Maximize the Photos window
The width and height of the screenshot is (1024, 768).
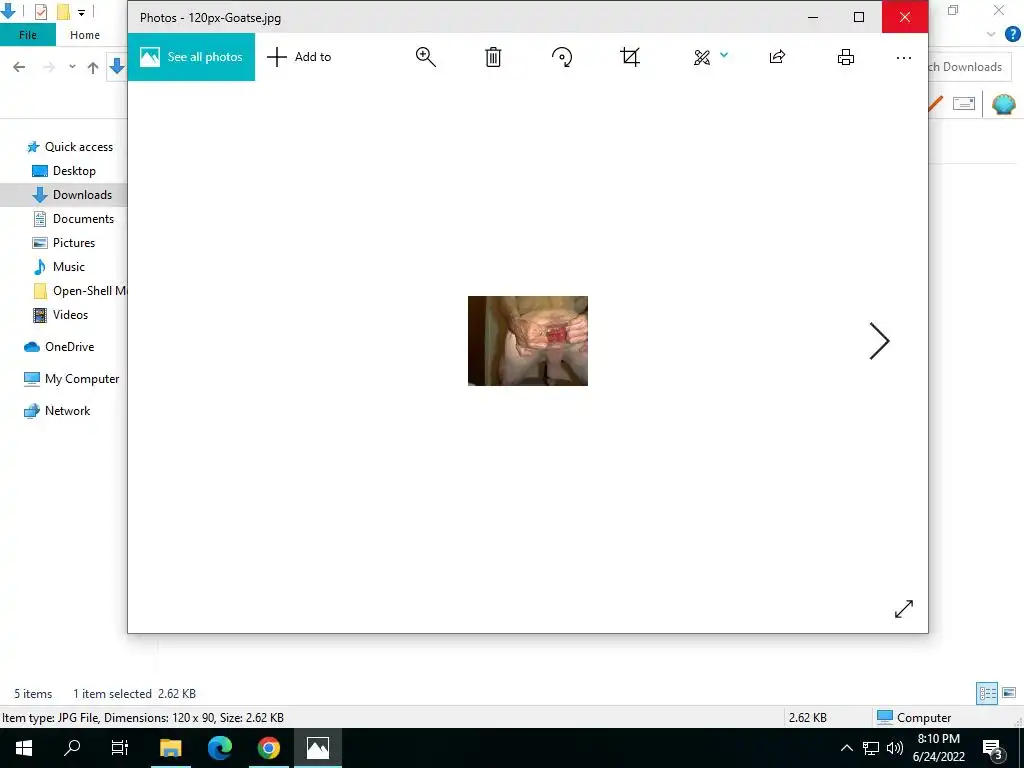[859, 17]
